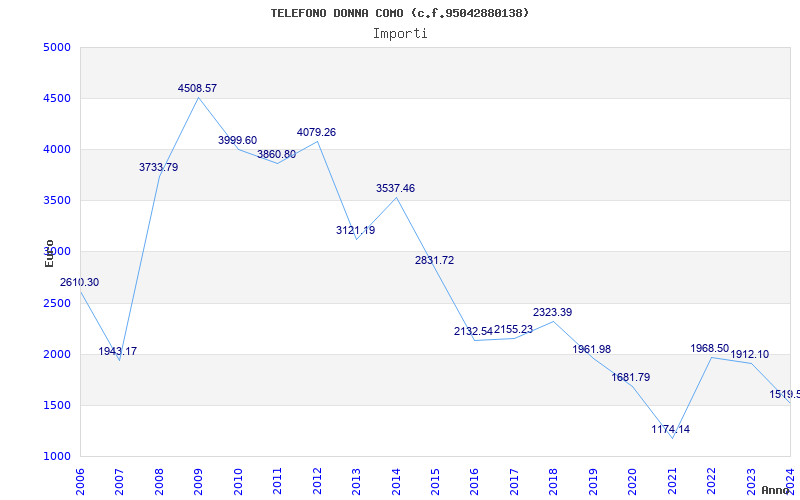Click the 3121.19 data label
This screenshot has width=800, height=500.
355,231
